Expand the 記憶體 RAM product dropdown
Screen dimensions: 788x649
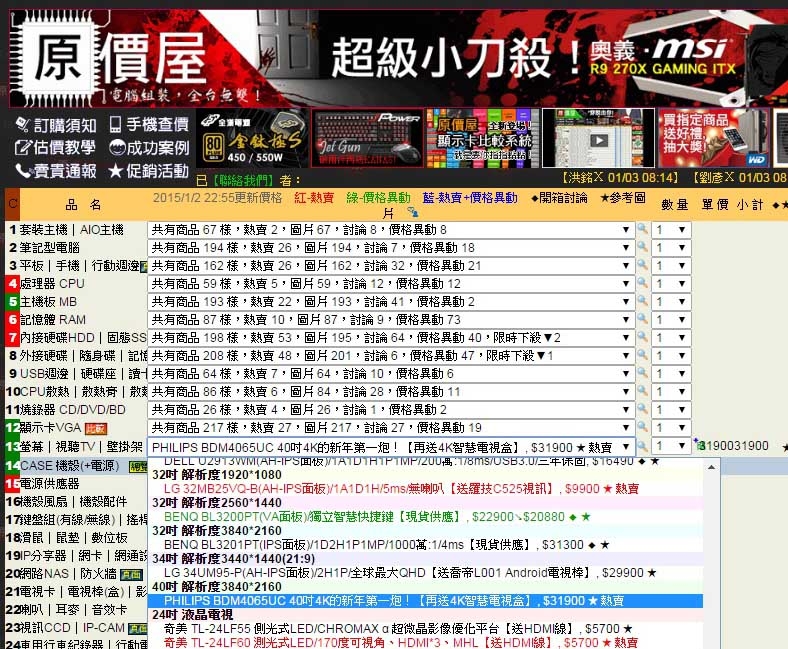pyautogui.click(x=390, y=320)
